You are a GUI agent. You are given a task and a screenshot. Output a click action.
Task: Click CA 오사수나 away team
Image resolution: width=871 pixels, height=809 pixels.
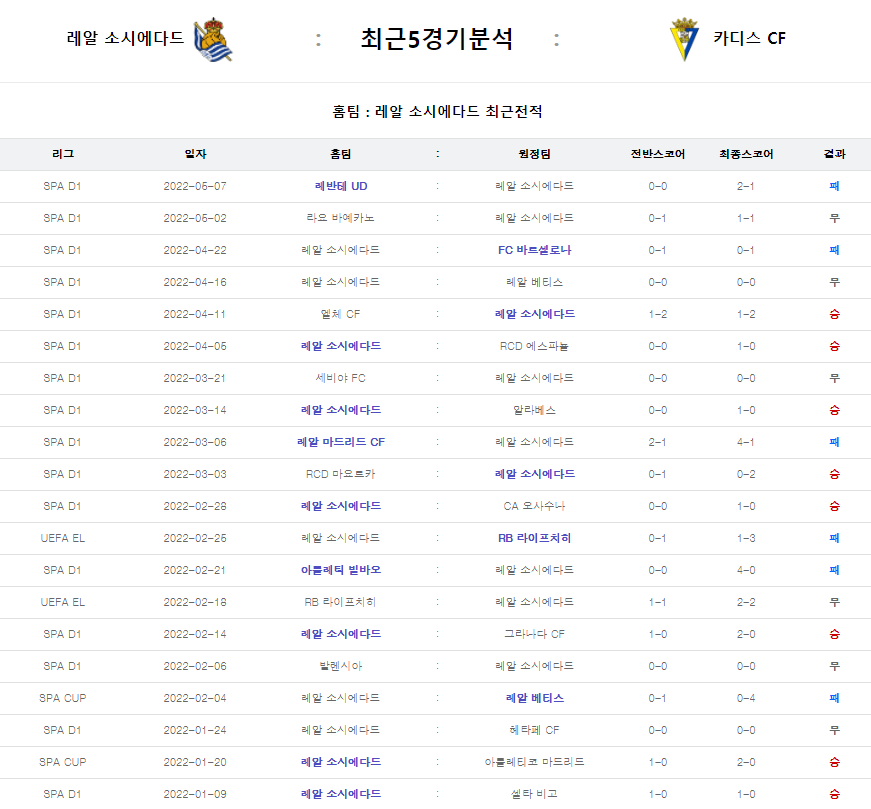pos(534,506)
